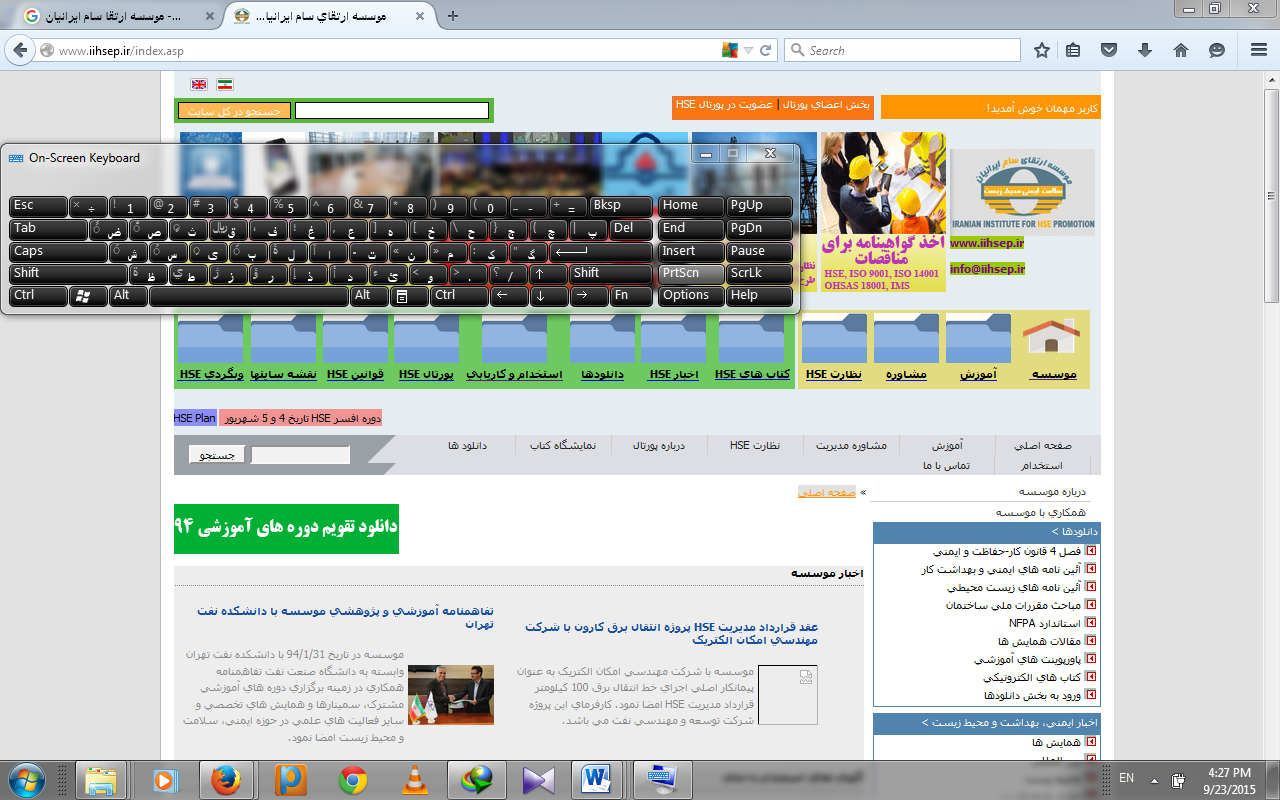This screenshot has height=800, width=1280.
Task: Open Microsoft Word from the taskbar
Action: point(596,778)
